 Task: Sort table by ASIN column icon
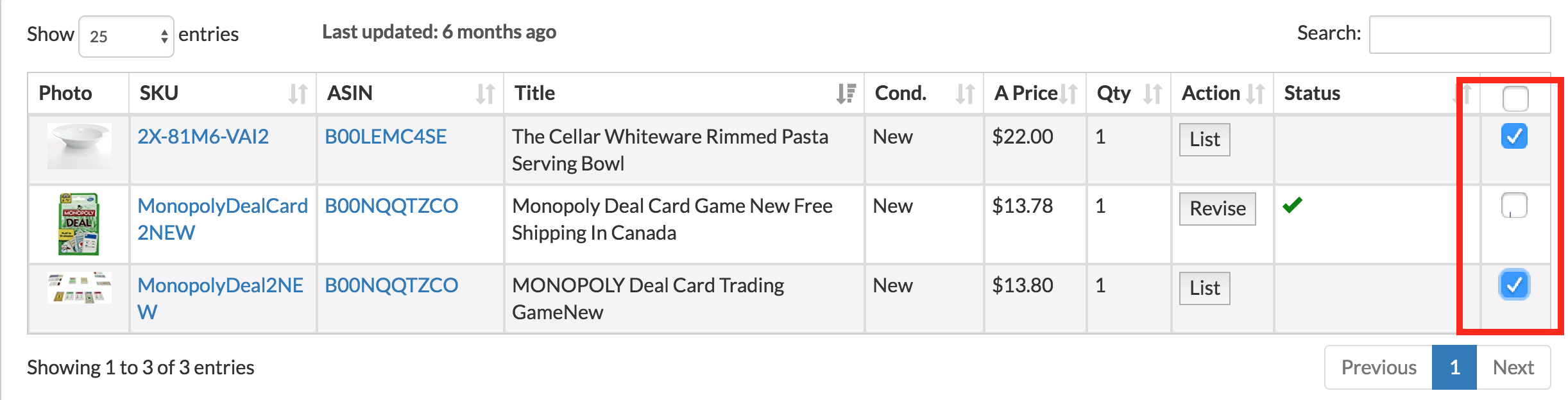tap(485, 94)
